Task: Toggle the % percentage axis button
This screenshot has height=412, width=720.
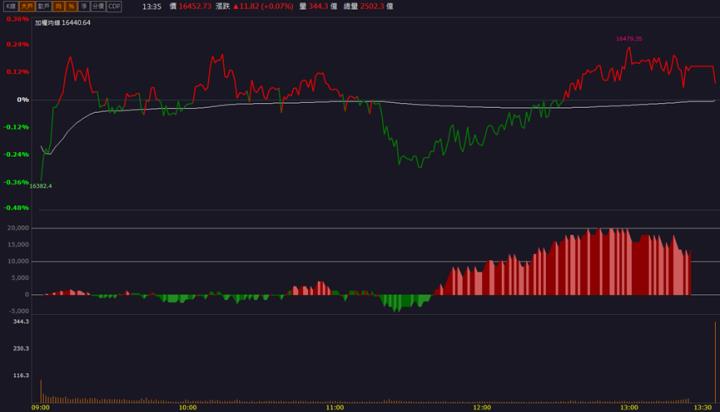Action: pyautogui.click(x=73, y=6)
